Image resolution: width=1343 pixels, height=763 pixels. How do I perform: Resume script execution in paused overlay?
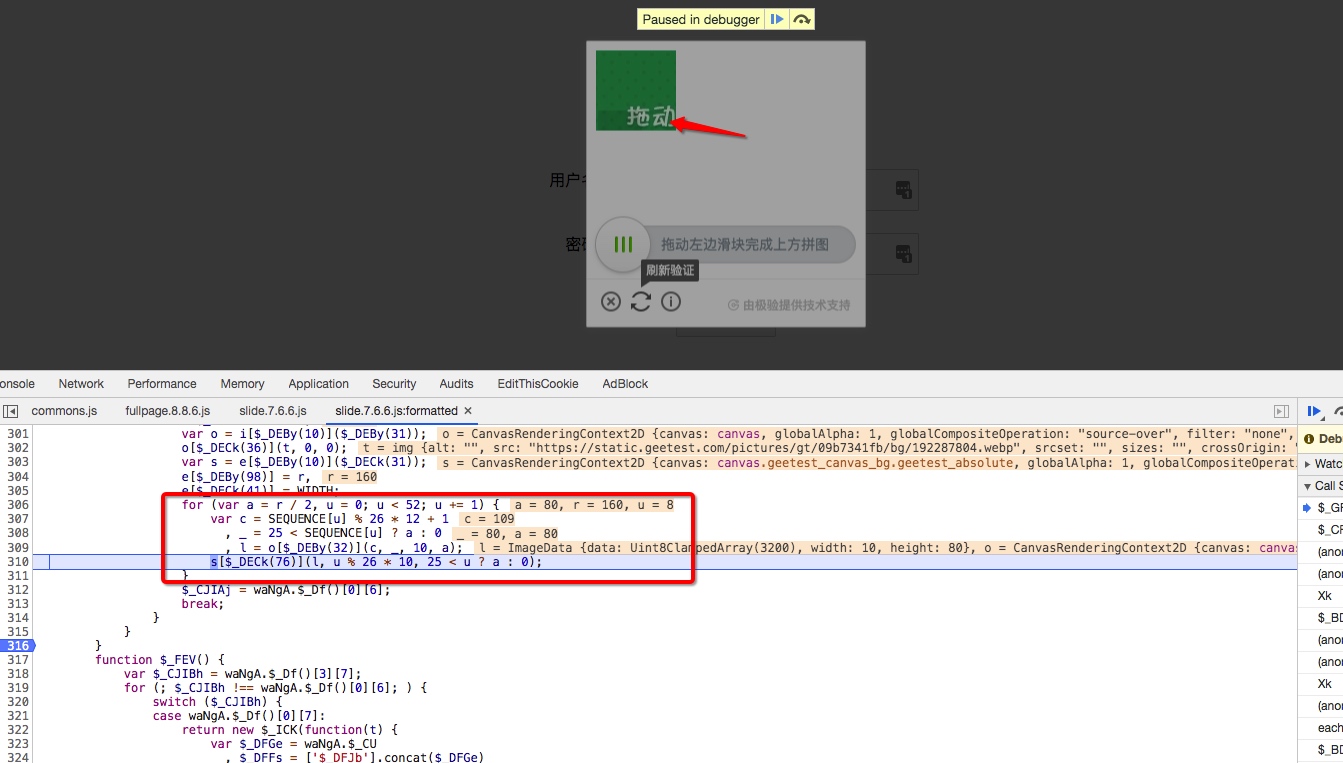pos(777,19)
